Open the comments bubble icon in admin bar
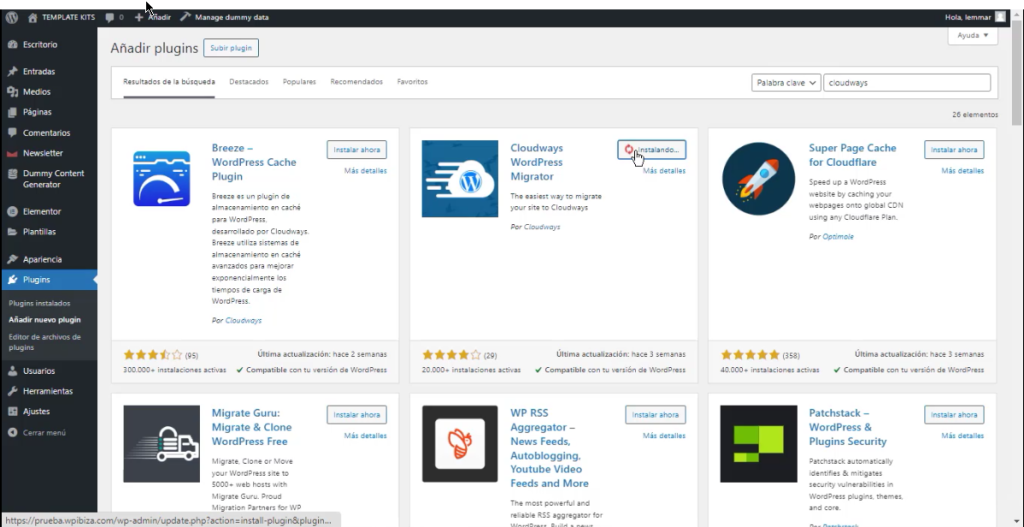This screenshot has height=527, width=1024. pyautogui.click(x=111, y=17)
